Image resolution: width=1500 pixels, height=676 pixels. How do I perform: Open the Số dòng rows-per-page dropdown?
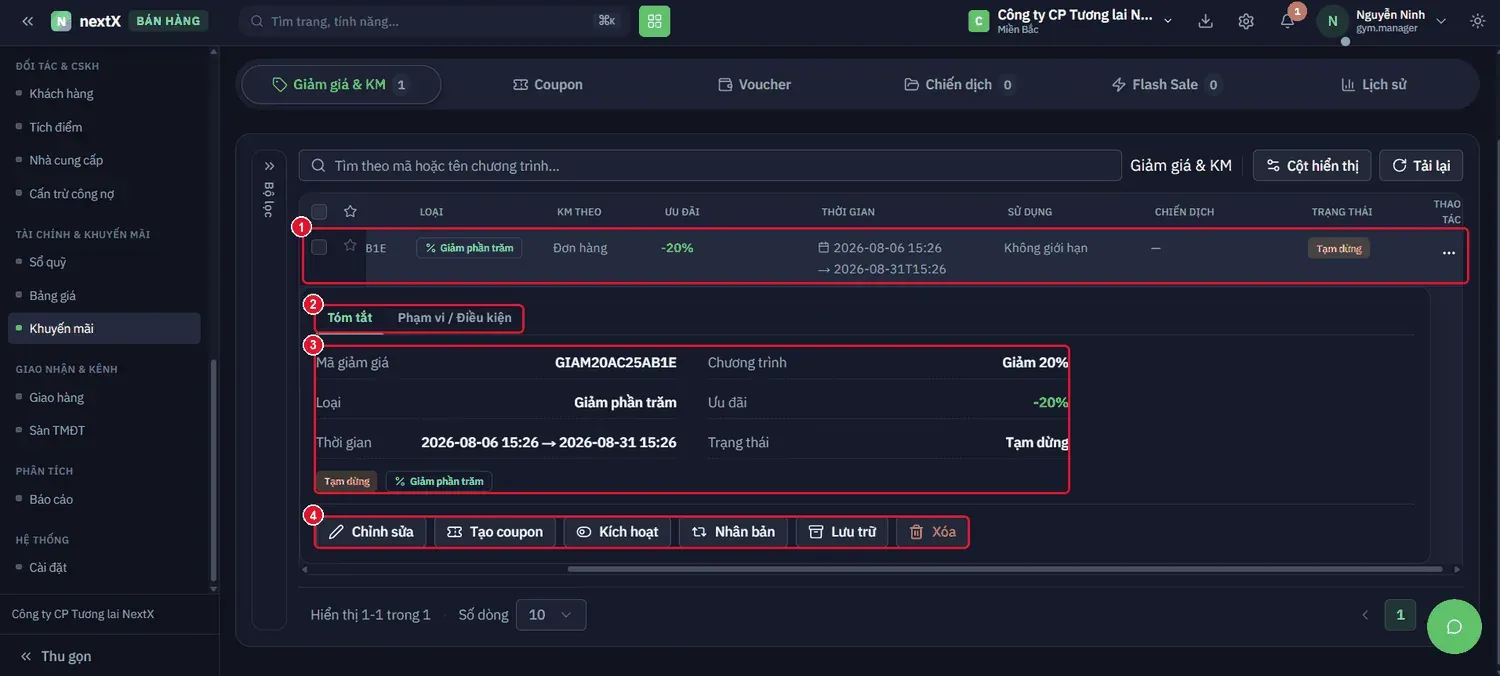coord(551,615)
